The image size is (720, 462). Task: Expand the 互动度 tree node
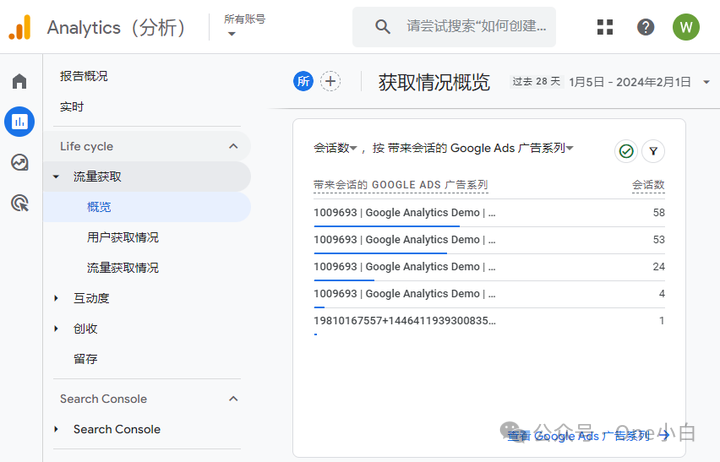click(x=56, y=298)
